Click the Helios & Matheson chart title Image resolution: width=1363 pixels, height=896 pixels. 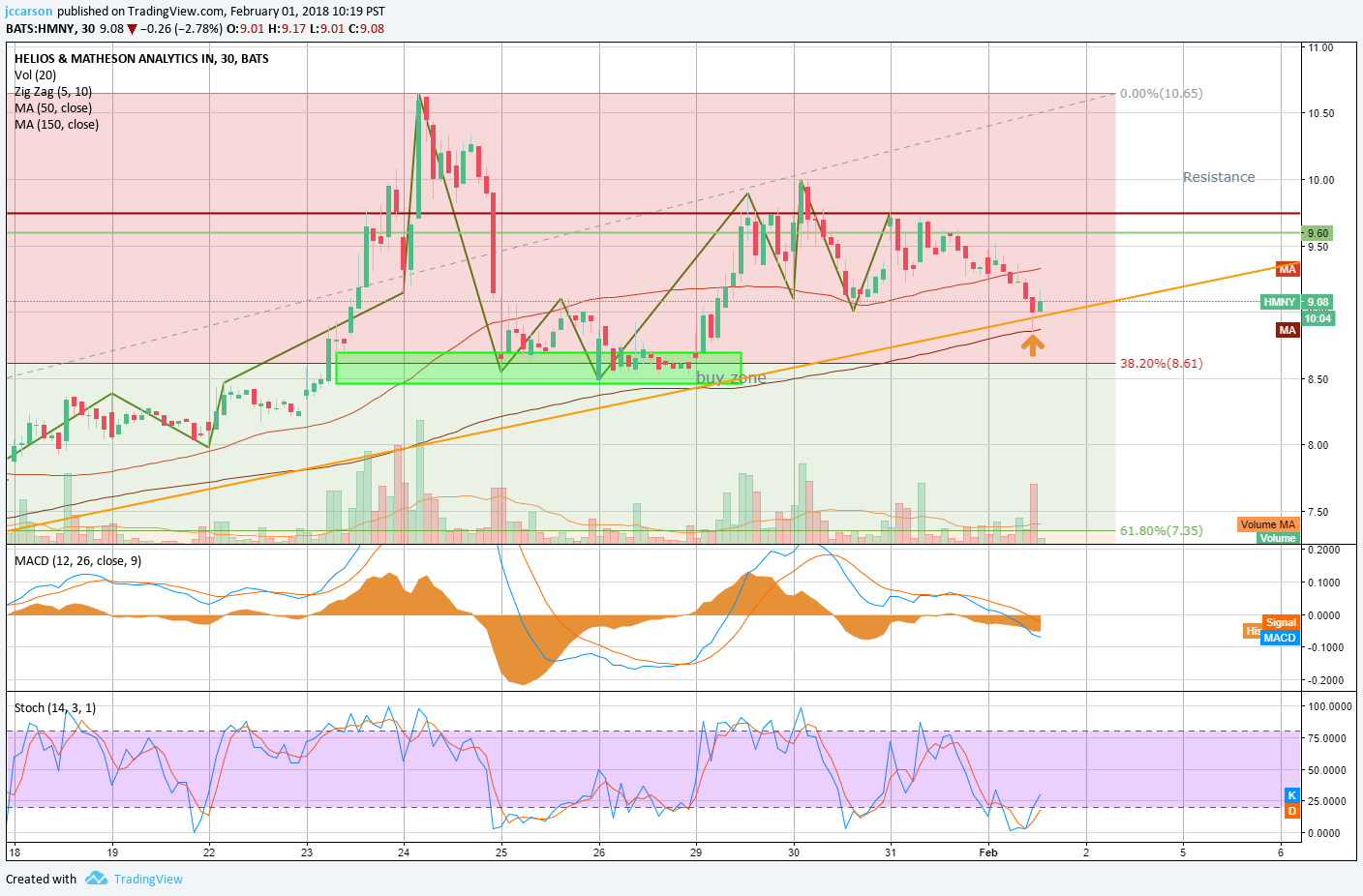click(141, 58)
